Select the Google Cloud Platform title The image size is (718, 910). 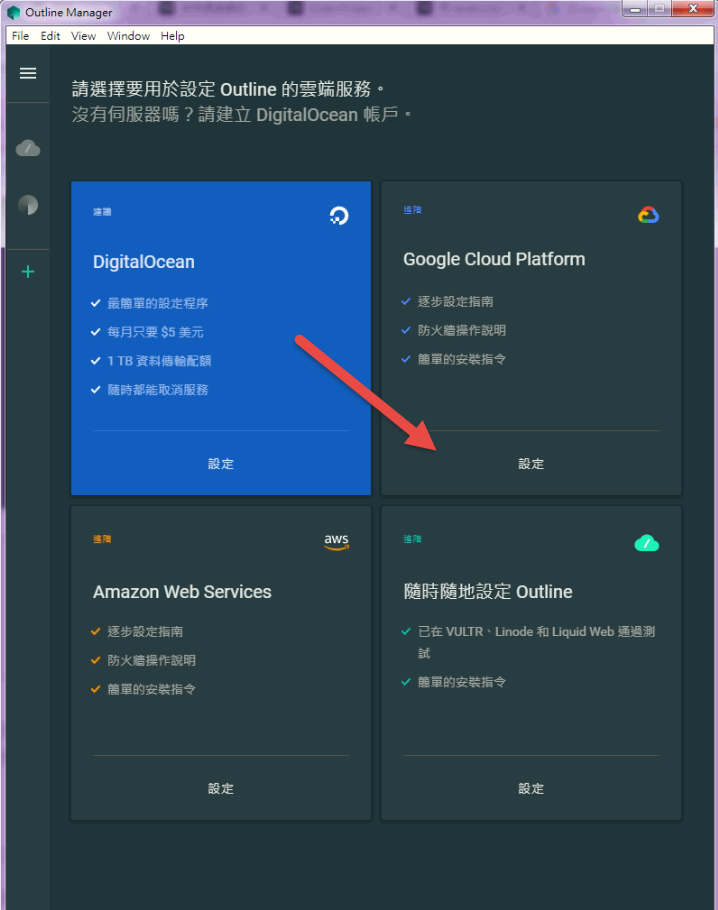pyautogui.click(x=494, y=259)
